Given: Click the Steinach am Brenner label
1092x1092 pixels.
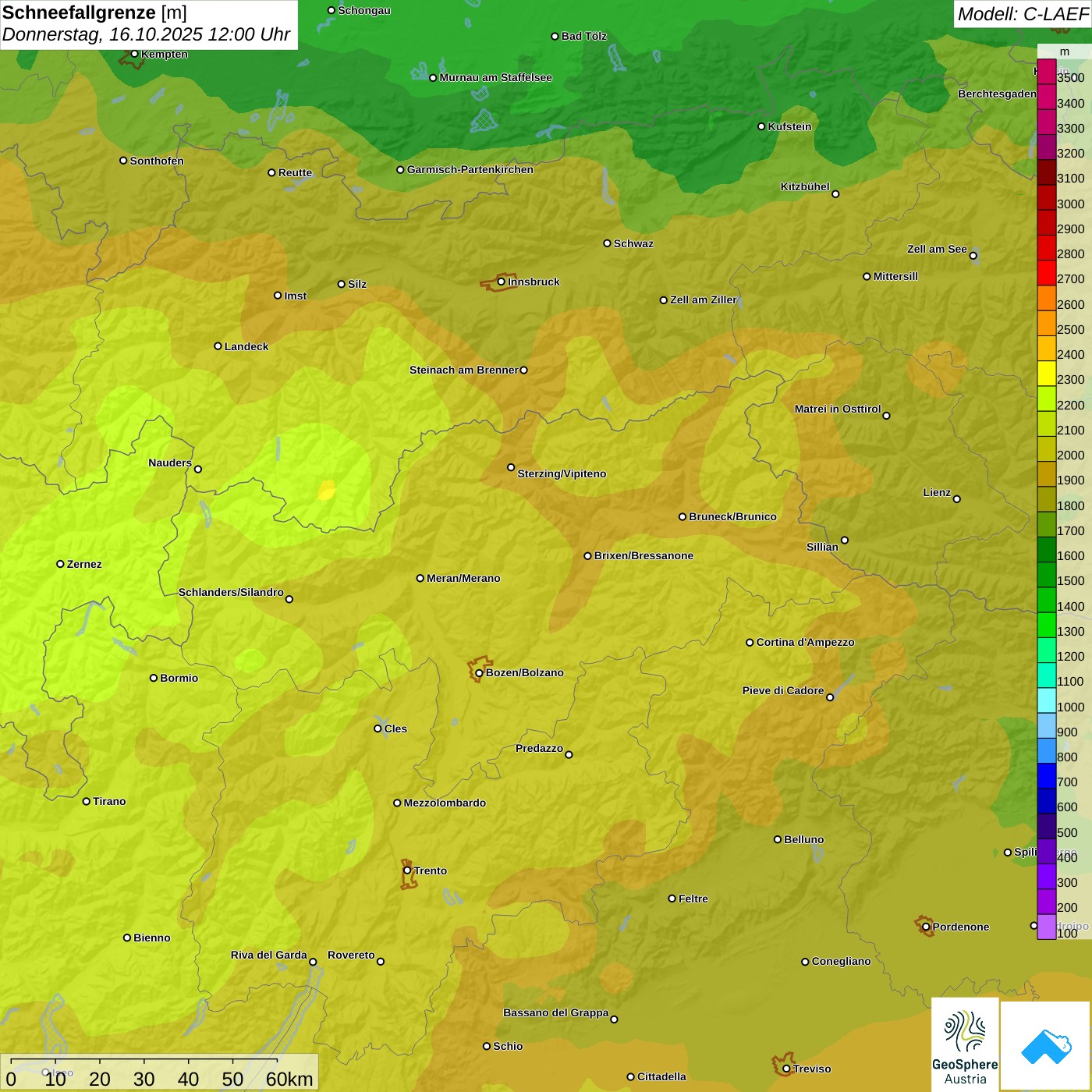Looking at the screenshot, I should [464, 370].
